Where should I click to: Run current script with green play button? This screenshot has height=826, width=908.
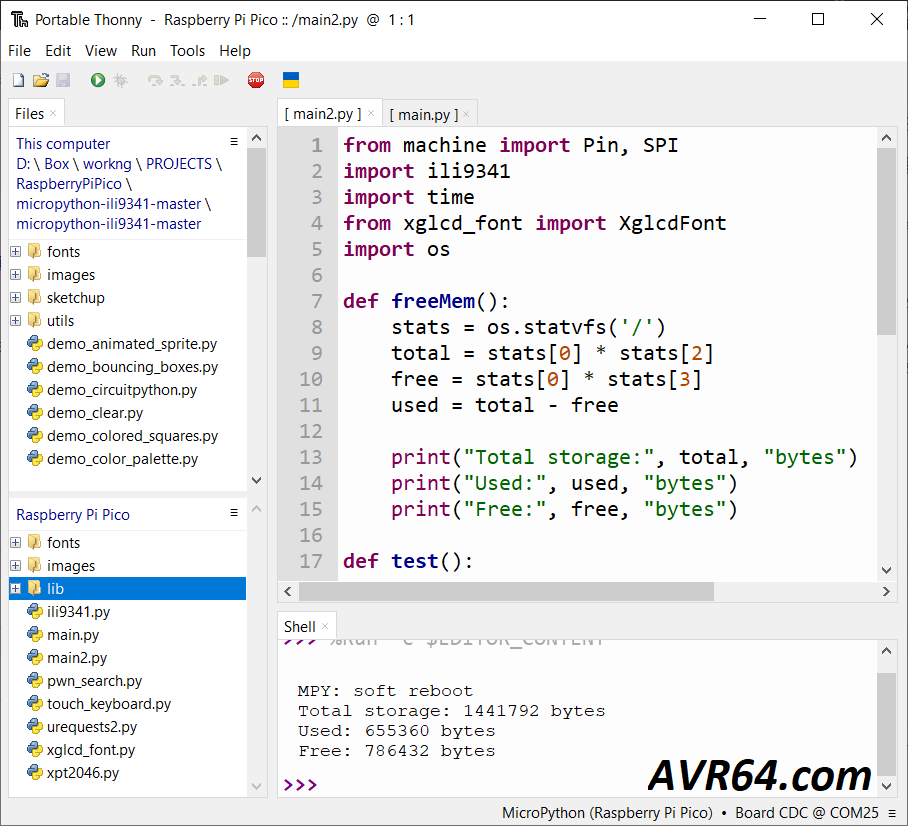(x=97, y=80)
